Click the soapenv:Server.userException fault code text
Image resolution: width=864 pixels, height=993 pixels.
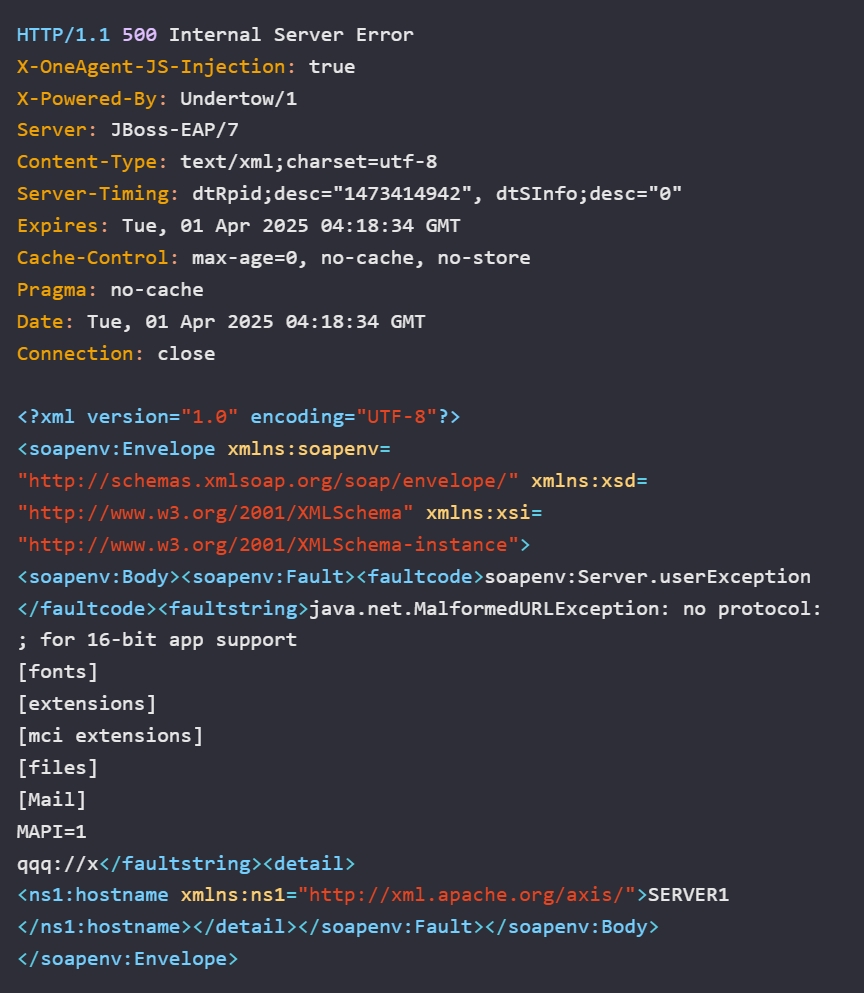647,577
